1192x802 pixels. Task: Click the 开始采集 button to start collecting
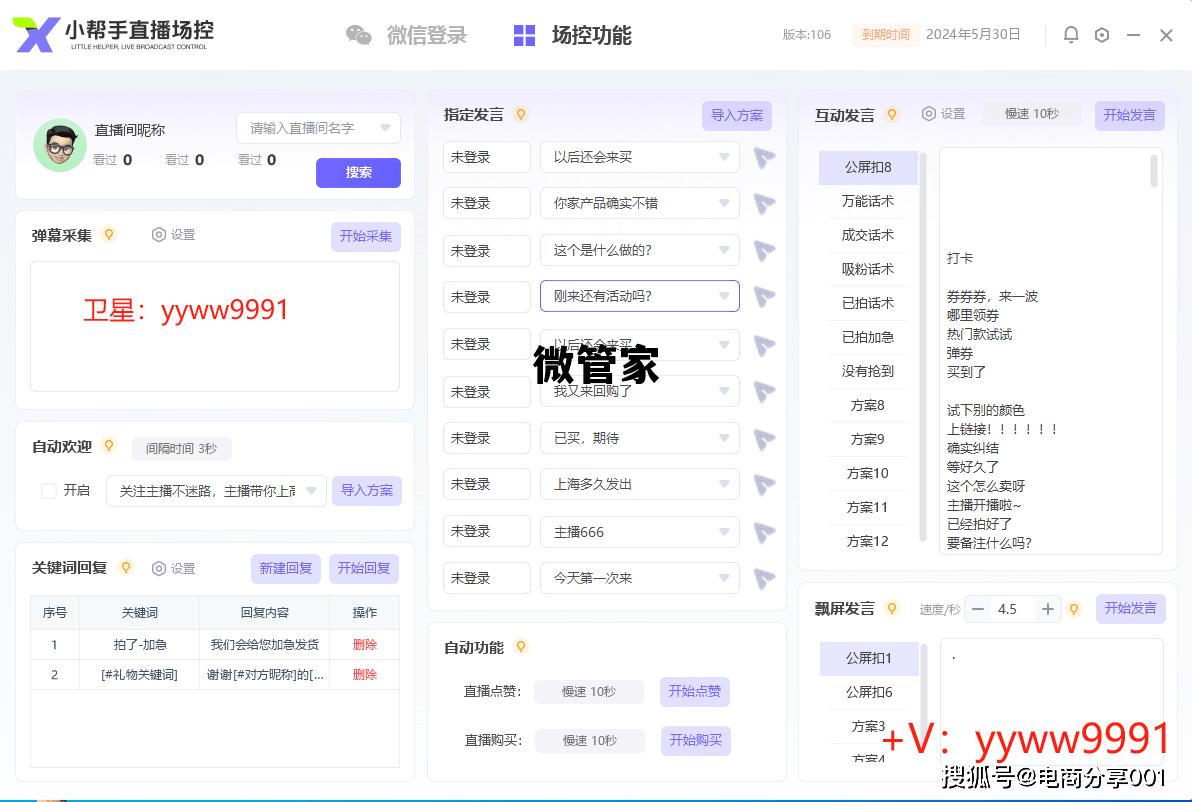[x=365, y=236]
